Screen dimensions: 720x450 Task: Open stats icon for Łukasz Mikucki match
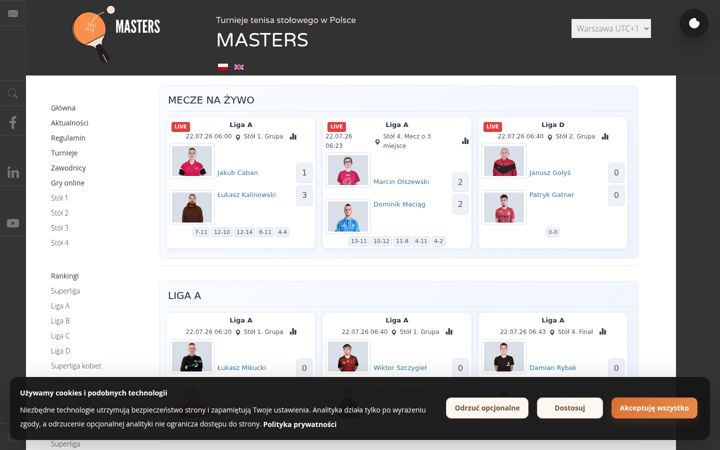293,332
